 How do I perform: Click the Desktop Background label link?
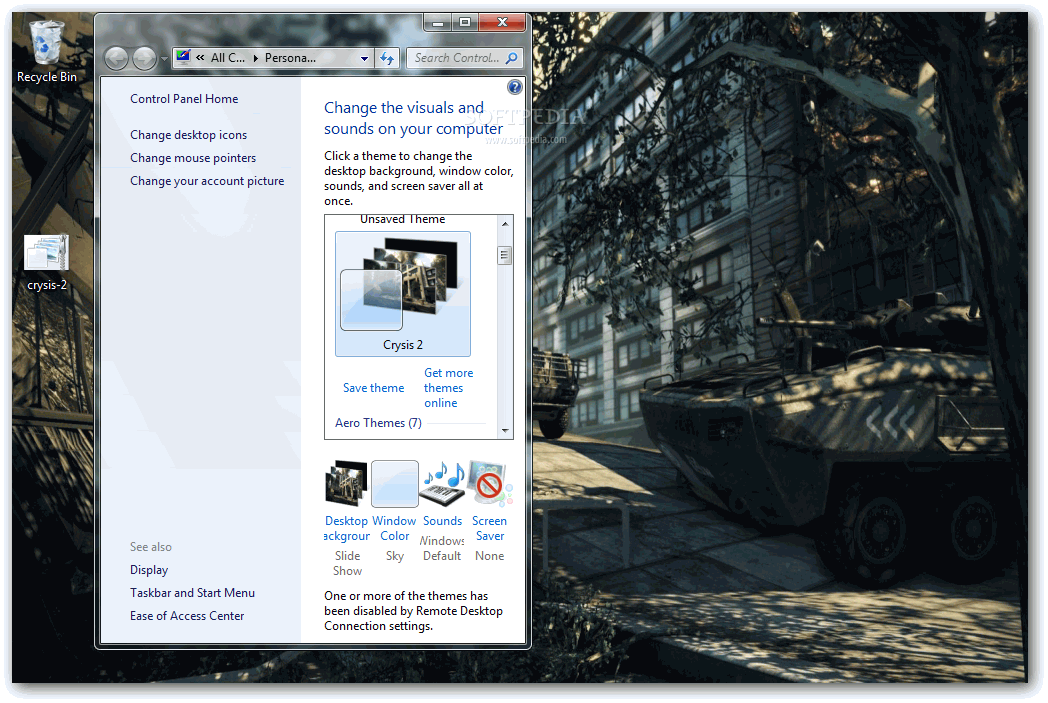click(346, 529)
